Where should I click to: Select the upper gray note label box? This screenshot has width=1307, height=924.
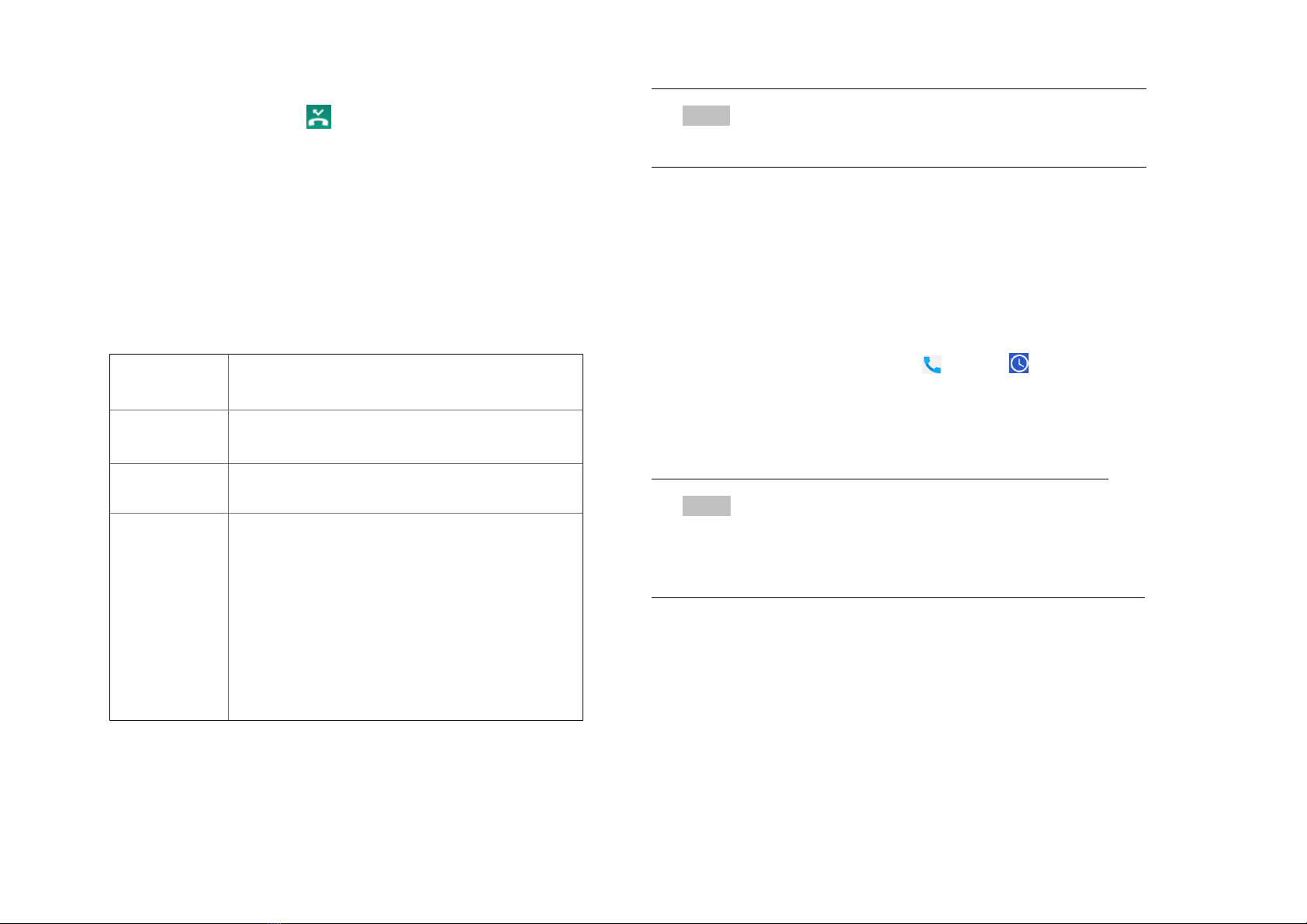tap(706, 116)
